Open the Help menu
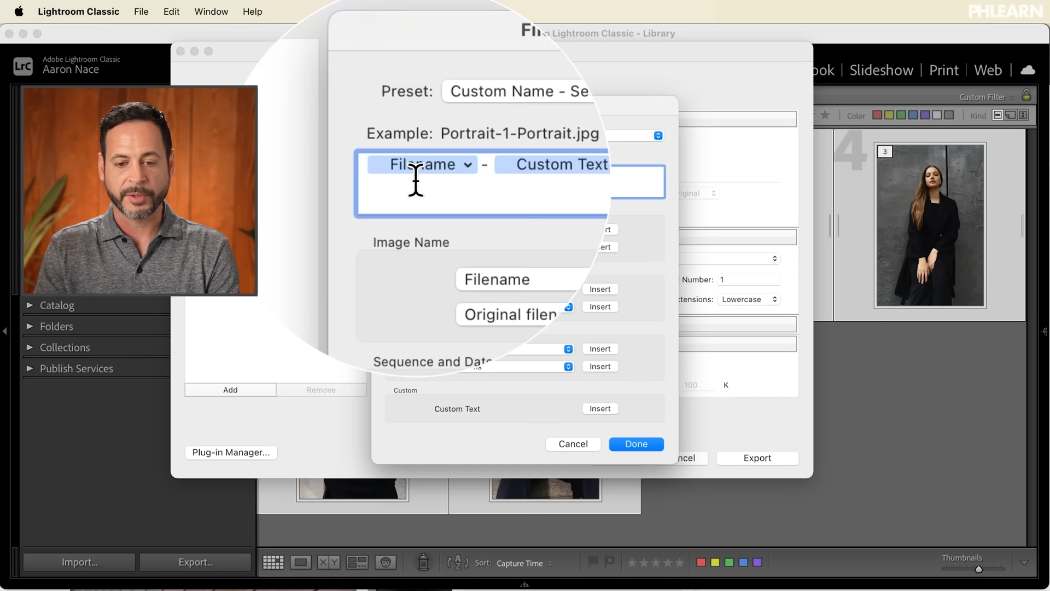1050x591 pixels. click(x=252, y=11)
